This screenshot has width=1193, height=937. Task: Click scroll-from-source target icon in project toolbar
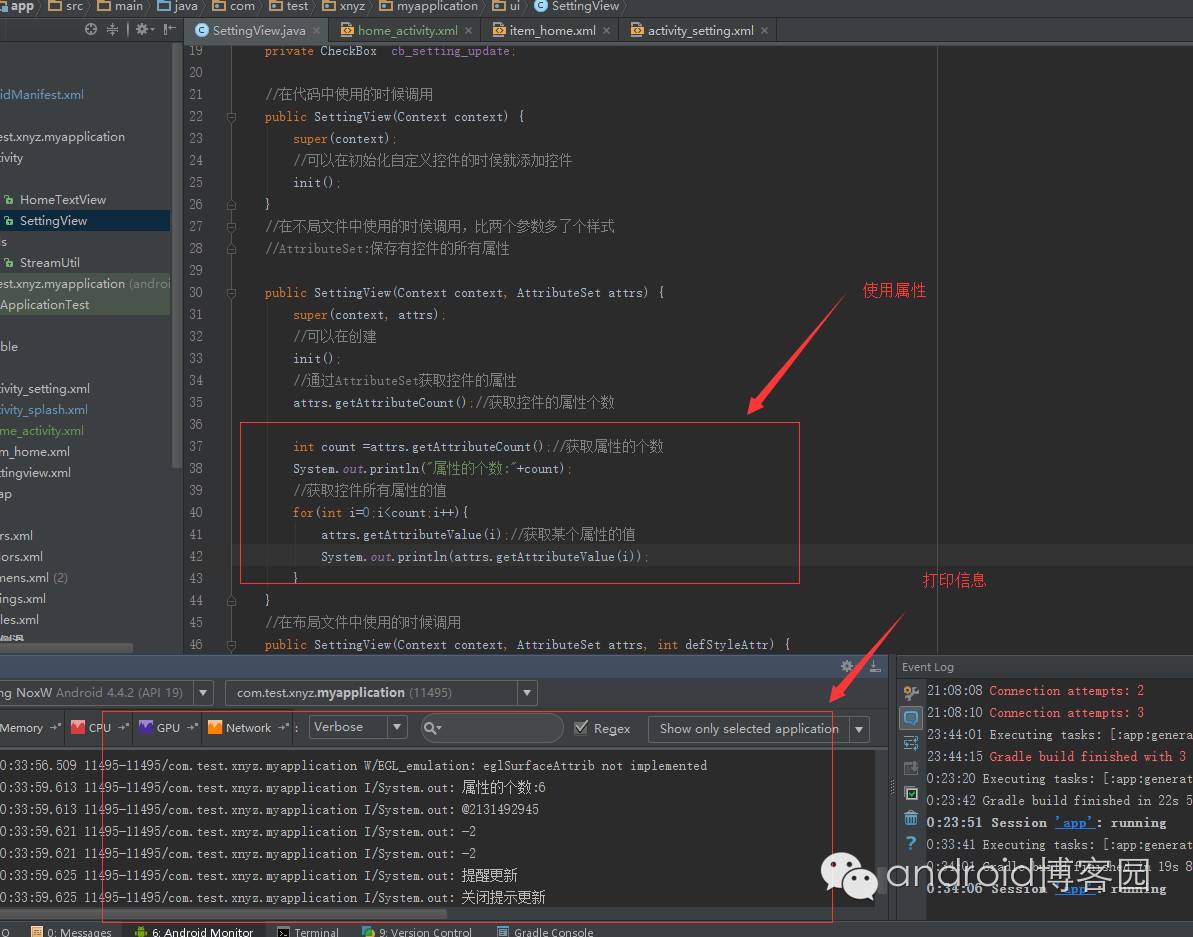(x=91, y=30)
